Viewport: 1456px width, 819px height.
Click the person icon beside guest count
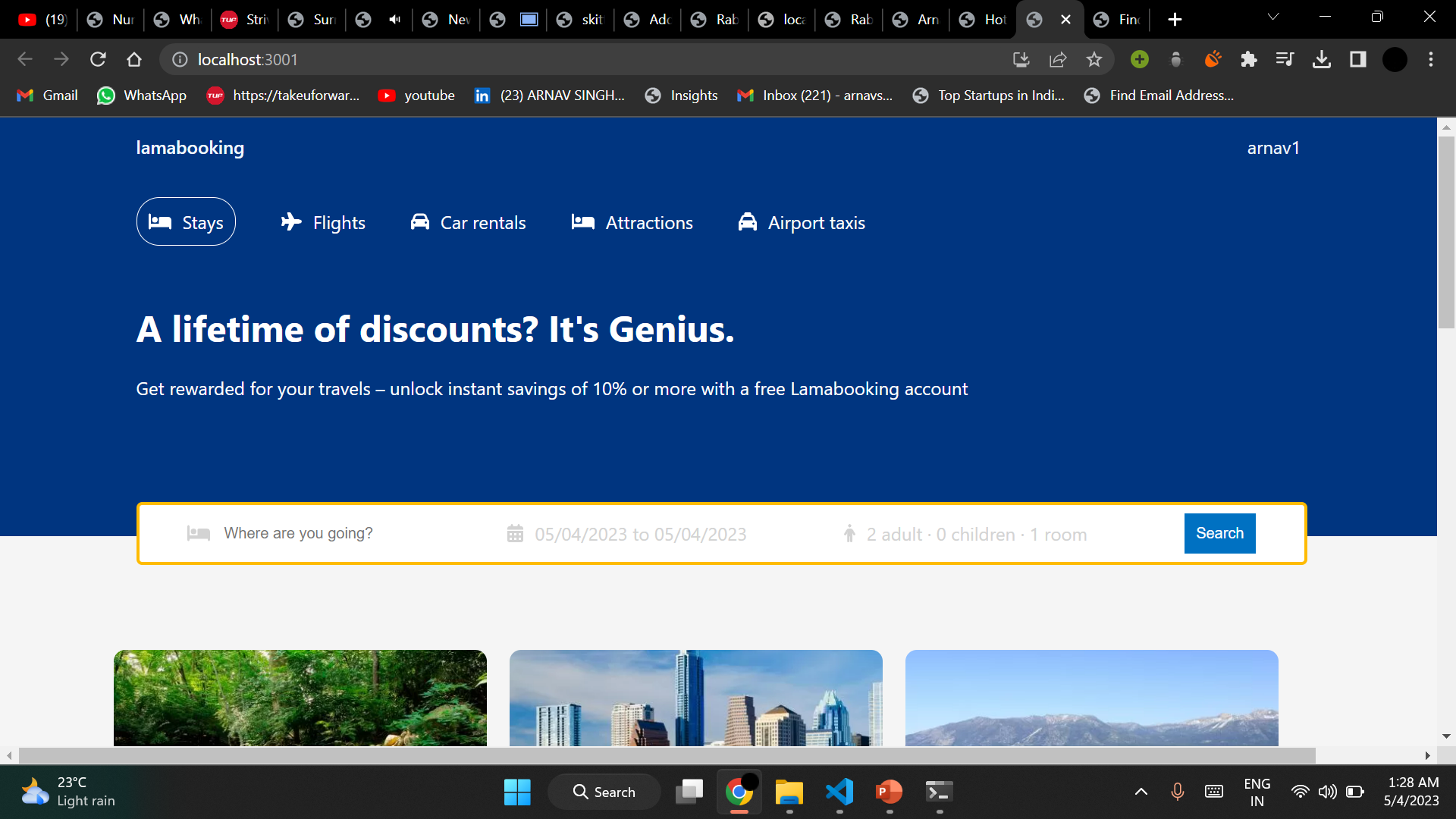pyautogui.click(x=849, y=534)
